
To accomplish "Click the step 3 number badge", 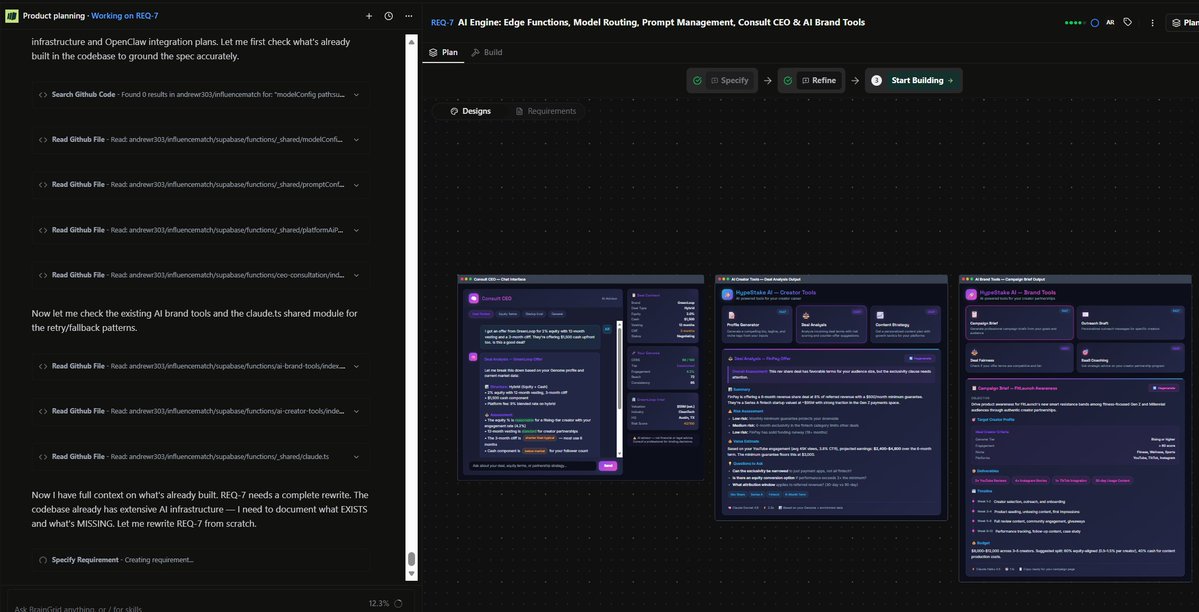I will [x=876, y=80].
